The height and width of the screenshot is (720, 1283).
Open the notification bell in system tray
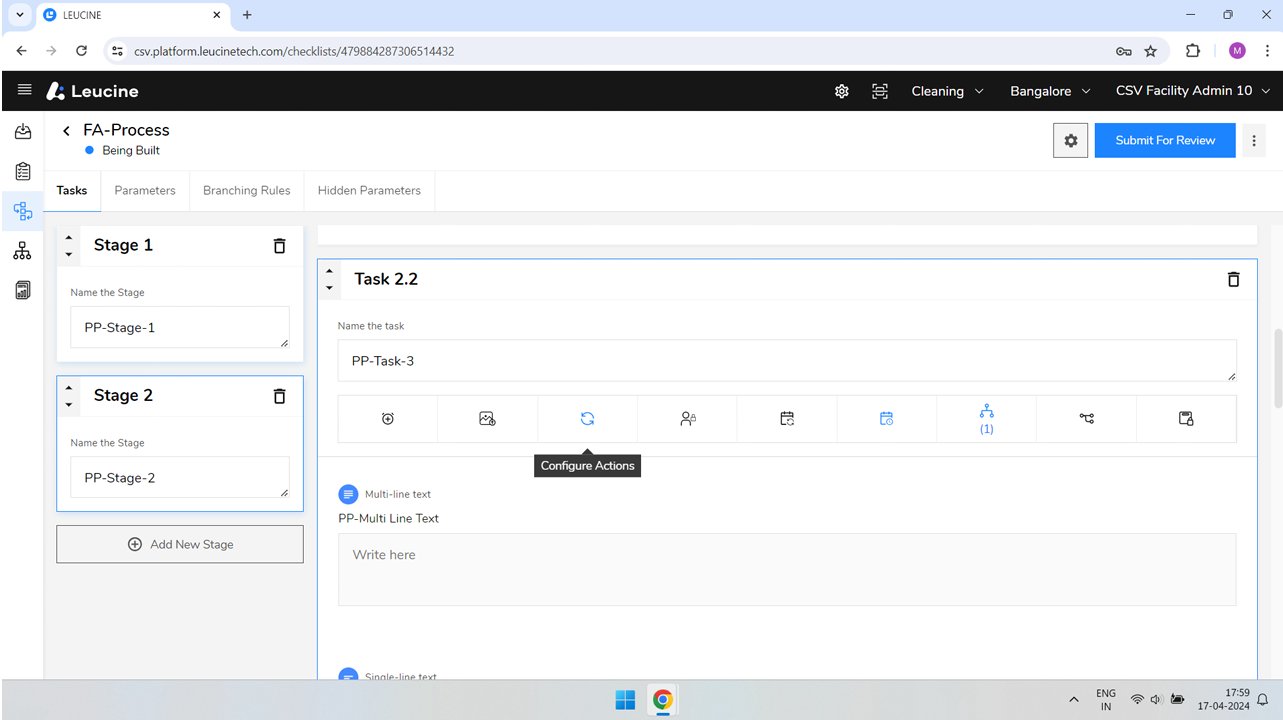pos(1263,700)
